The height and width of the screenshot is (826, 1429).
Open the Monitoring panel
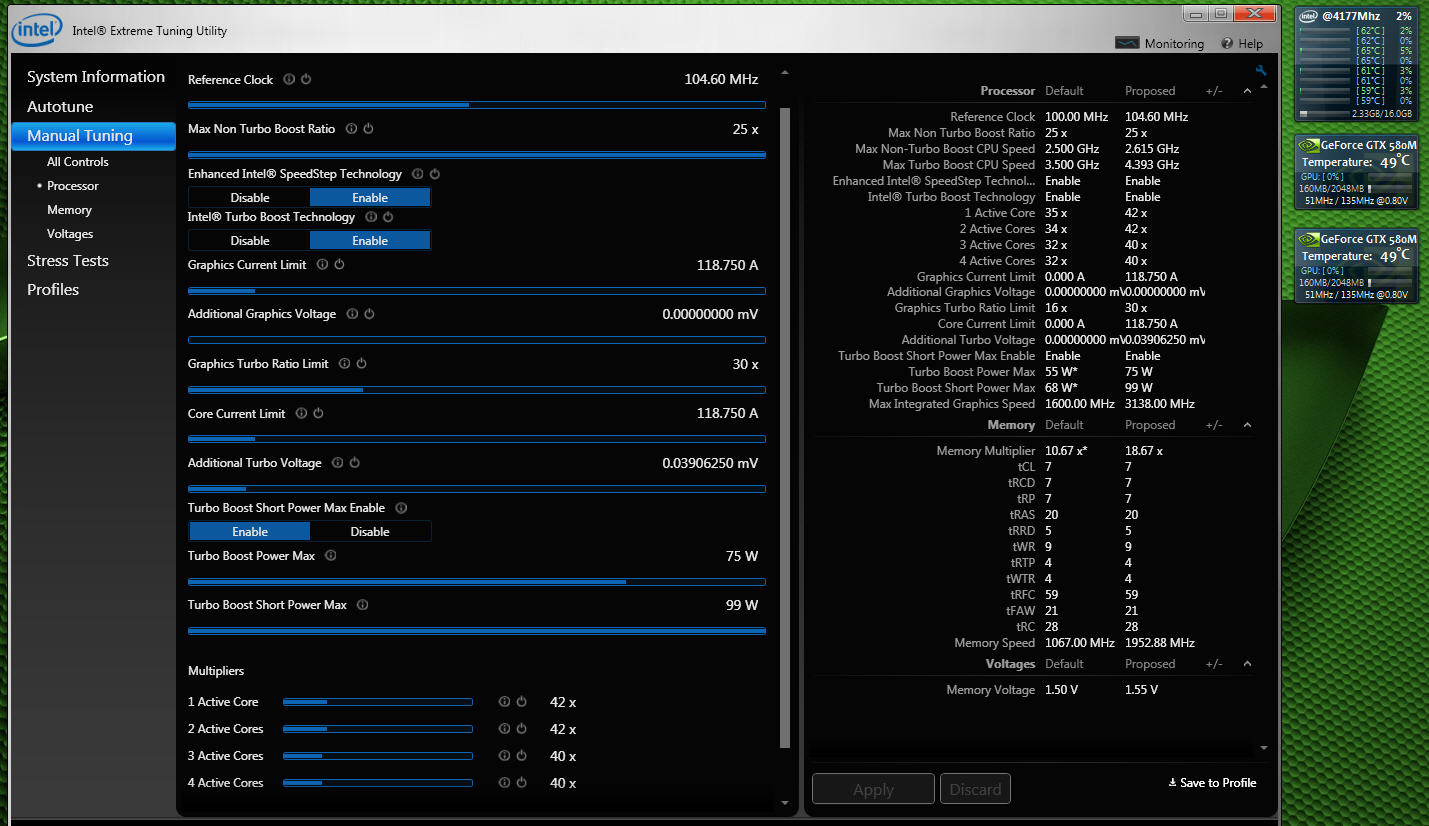point(1160,44)
